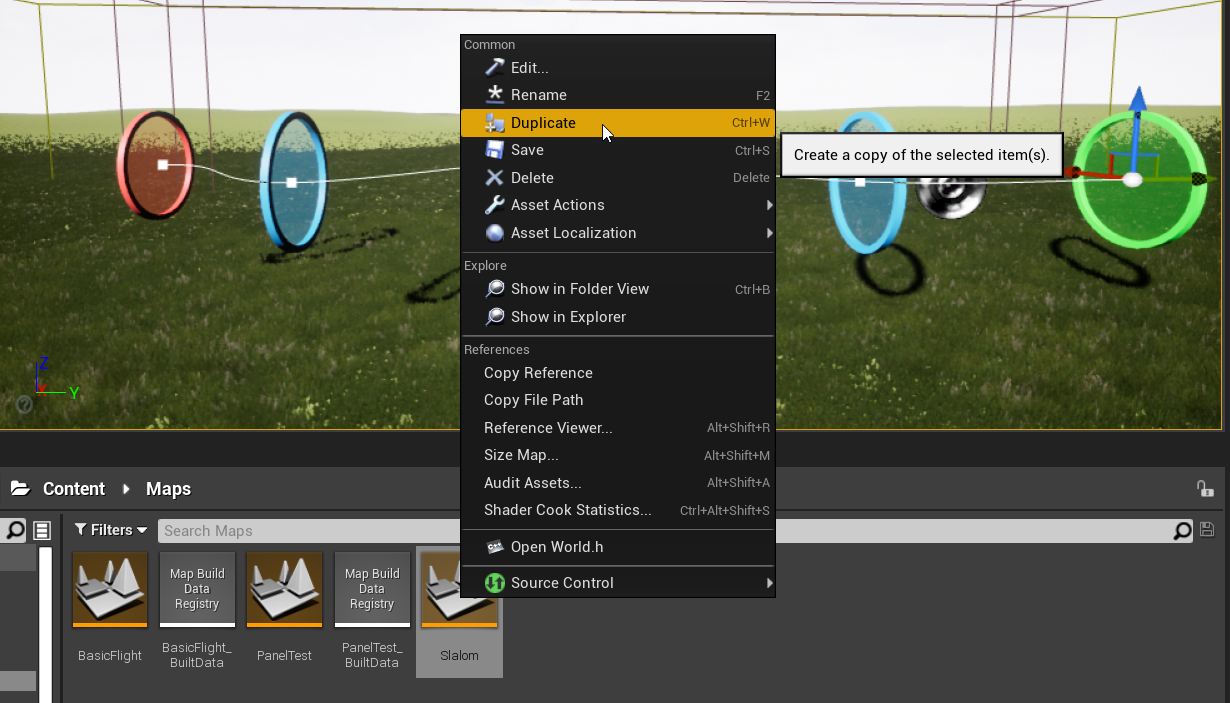Open the Filters dropdown

coord(111,530)
